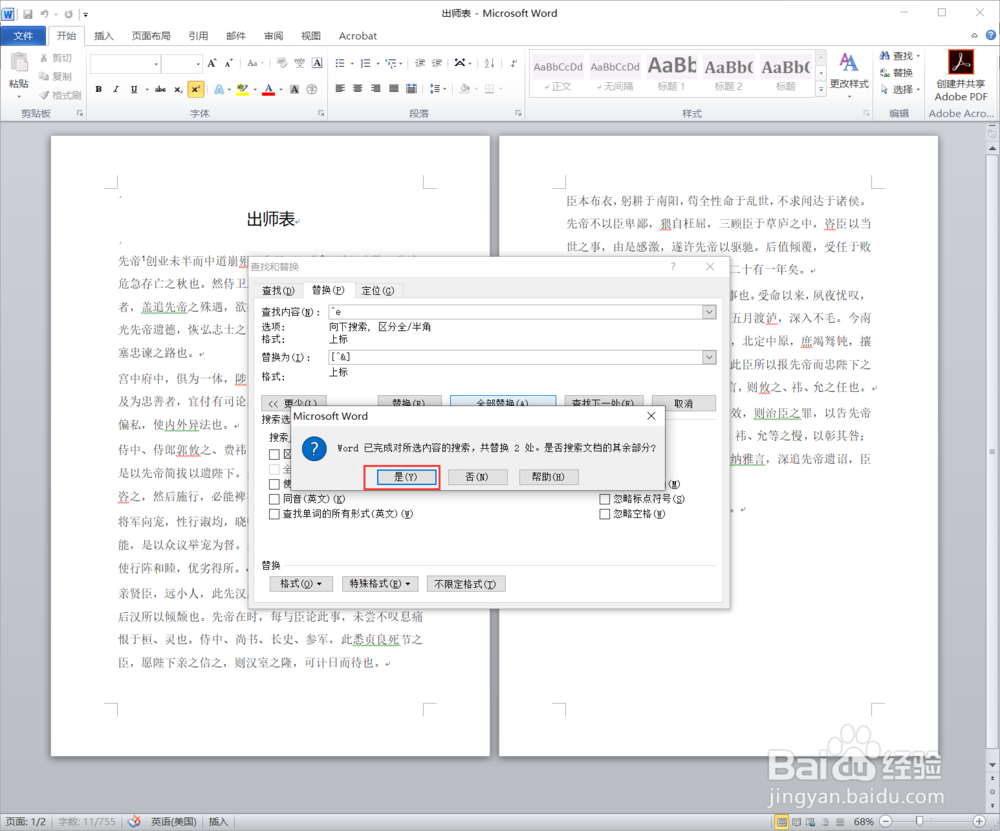Apply Italic formatting from the Font group

(x=116, y=89)
